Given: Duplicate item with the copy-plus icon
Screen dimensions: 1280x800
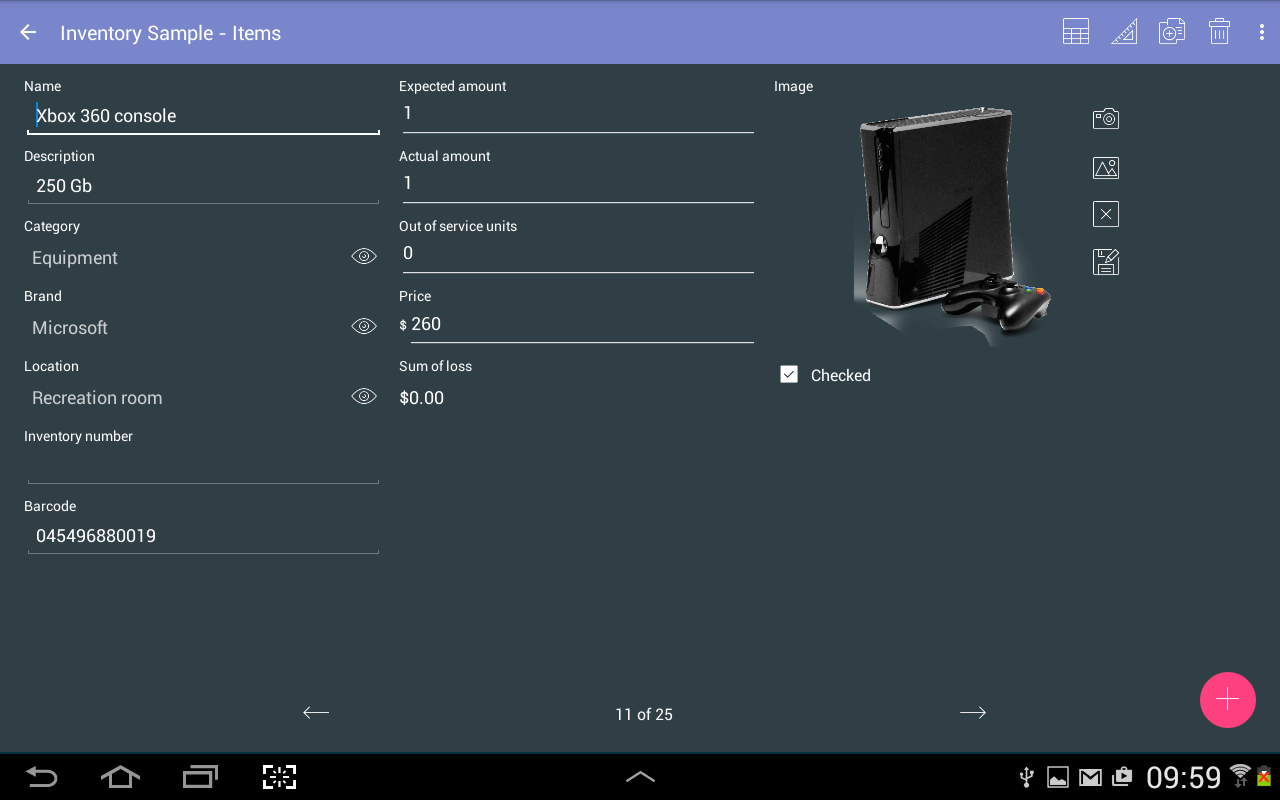Looking at the screenshot, I should (x=1172, y=32).
